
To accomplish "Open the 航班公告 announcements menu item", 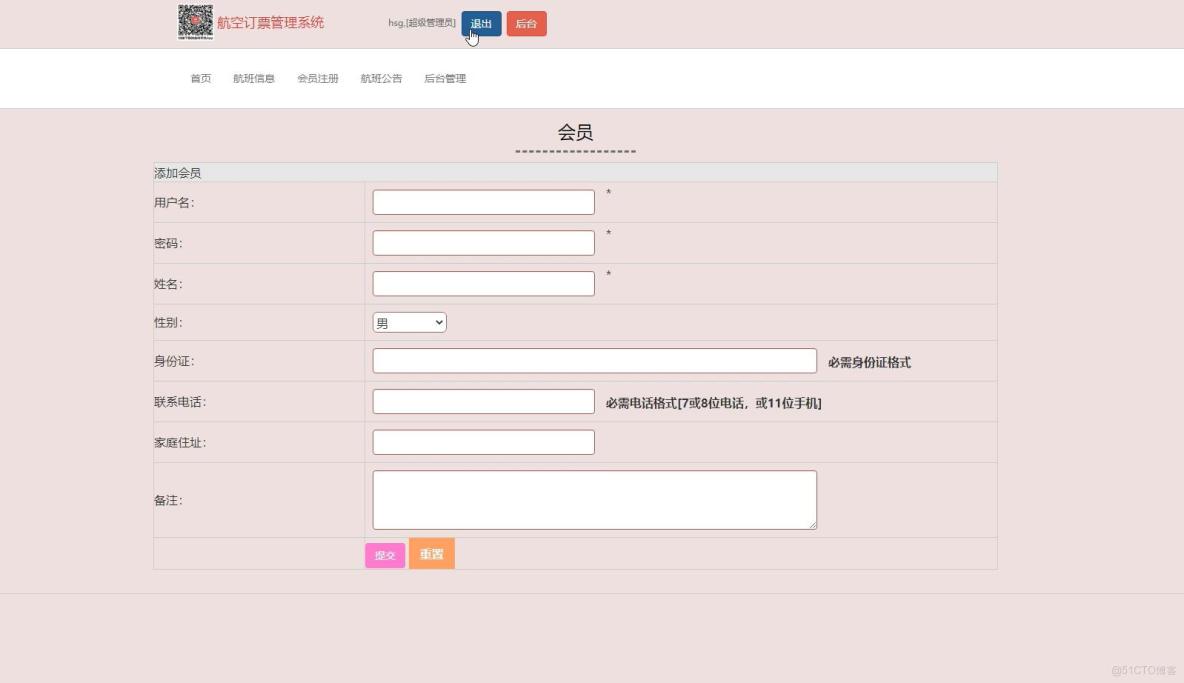I will coord(381,78).
